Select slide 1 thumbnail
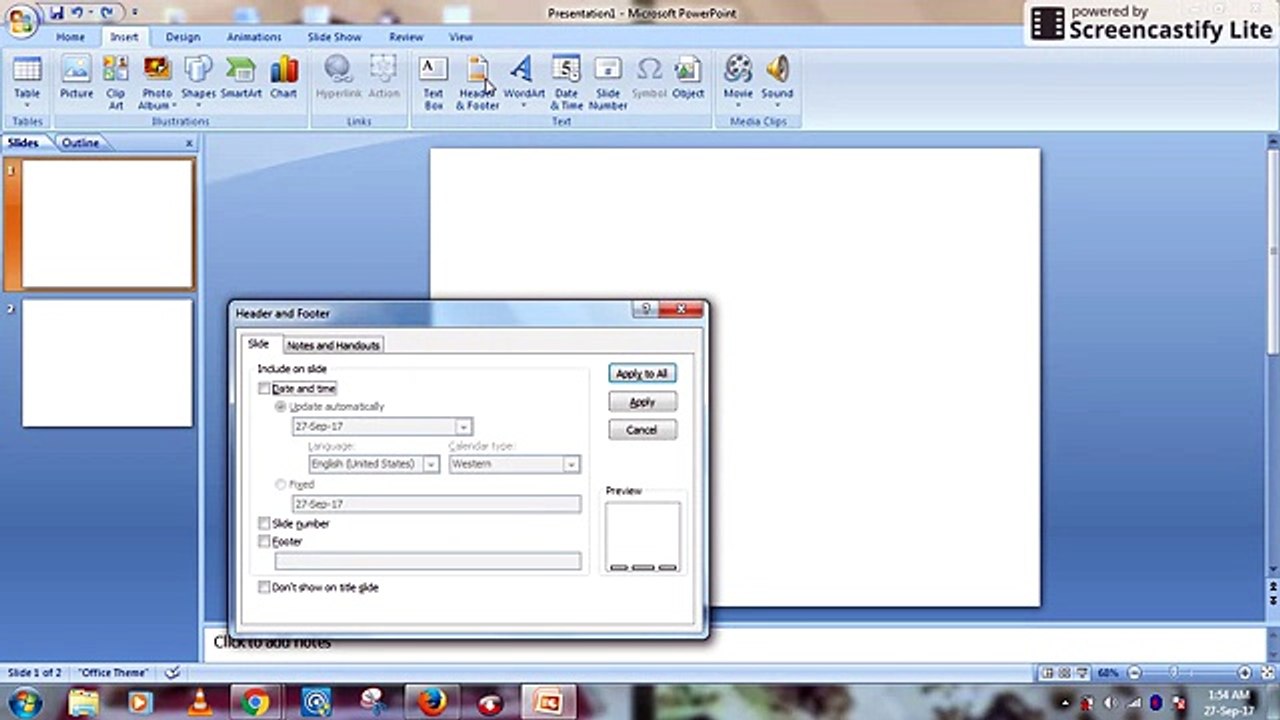 (x=107, y=224)
